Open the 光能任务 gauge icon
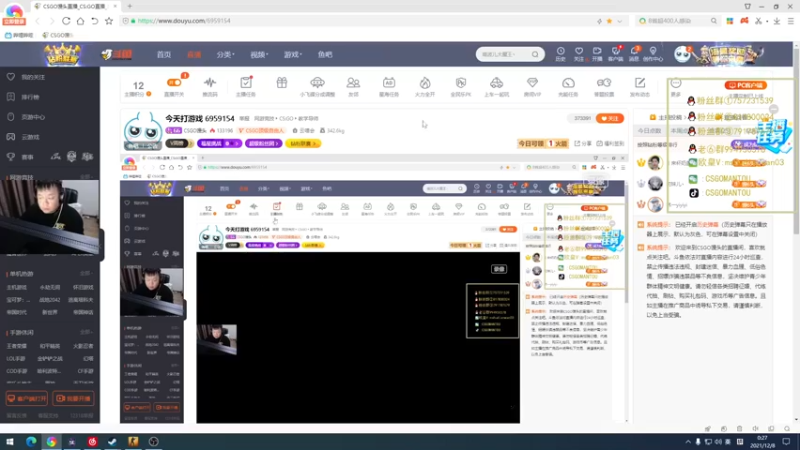This screenshot has height=450, width=800. [568, 86]
